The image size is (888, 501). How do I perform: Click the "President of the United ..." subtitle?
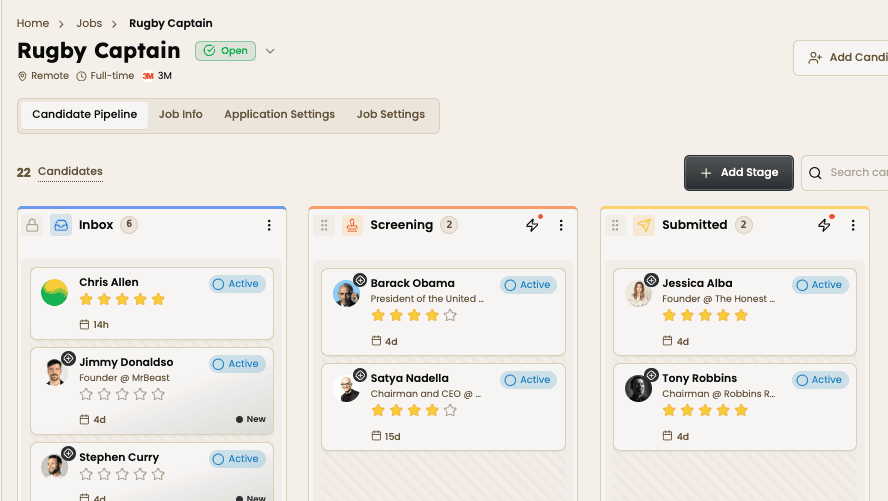pyautogui.click(x=427, y=298)
